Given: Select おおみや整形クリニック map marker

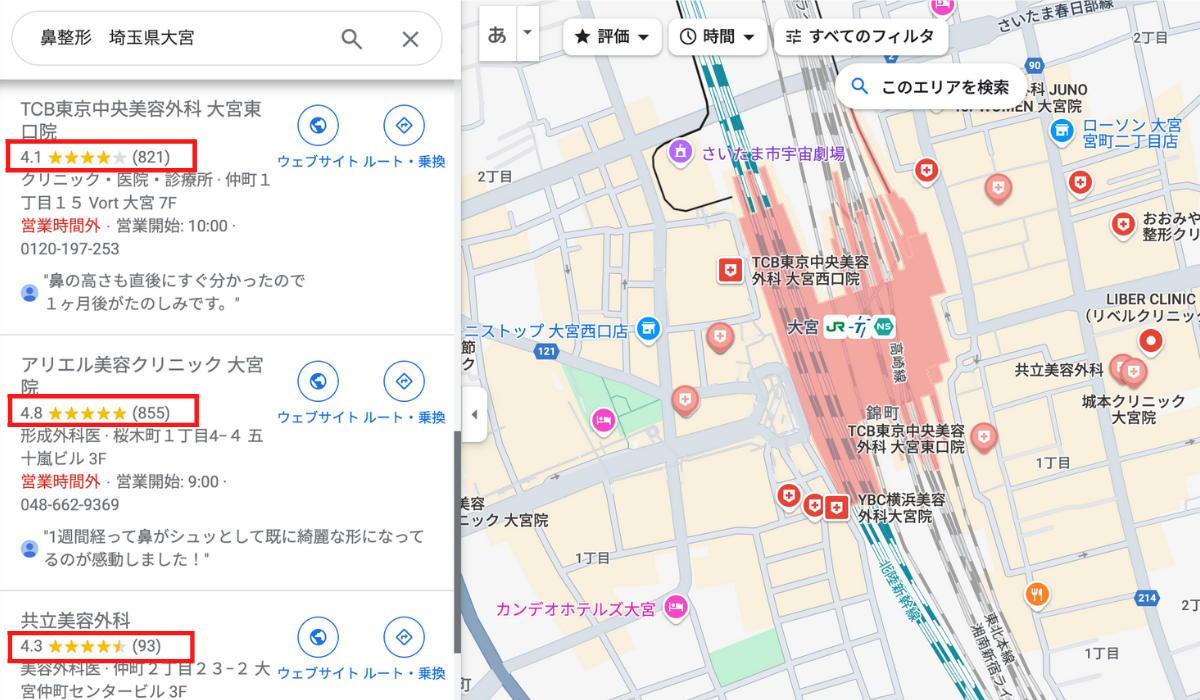Looking at the screenshot, I should [1122, 223].
